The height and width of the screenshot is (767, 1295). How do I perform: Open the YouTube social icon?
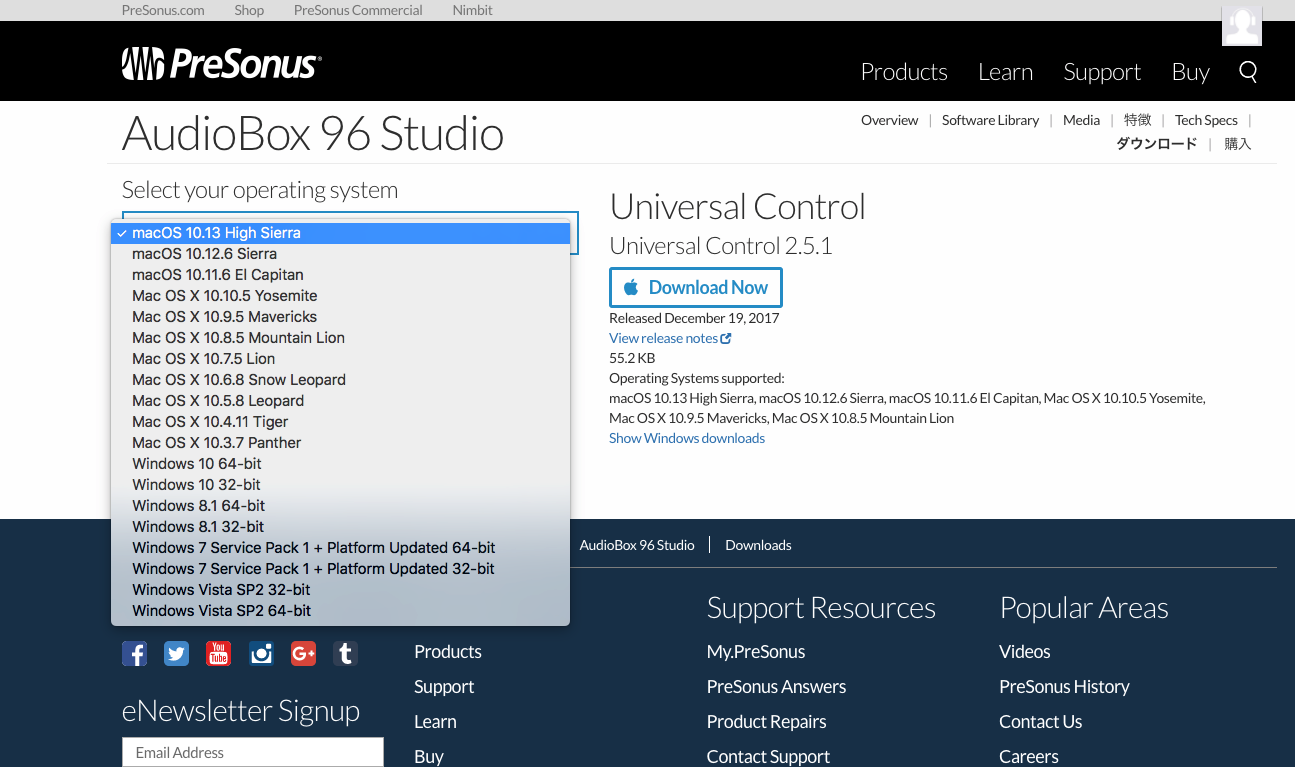[x=218, y=654]
